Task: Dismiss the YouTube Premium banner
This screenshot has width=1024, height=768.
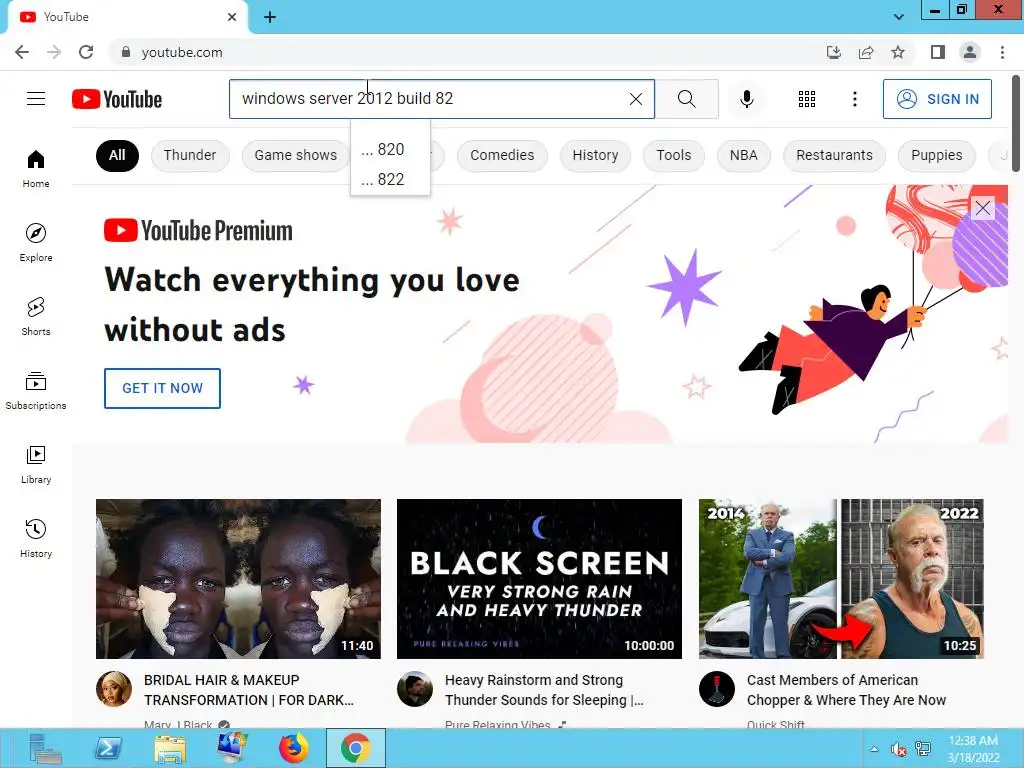Action: (x=982, y=208)
